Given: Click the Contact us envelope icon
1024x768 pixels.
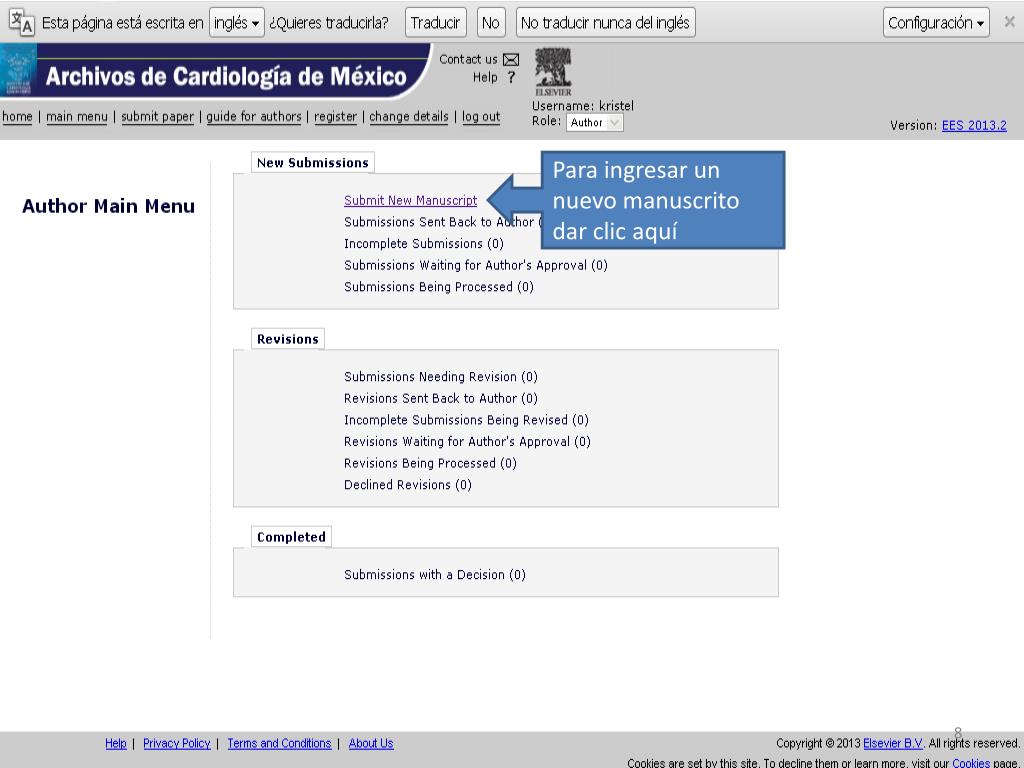Looking at the screenshot, I should pos(511,60).
